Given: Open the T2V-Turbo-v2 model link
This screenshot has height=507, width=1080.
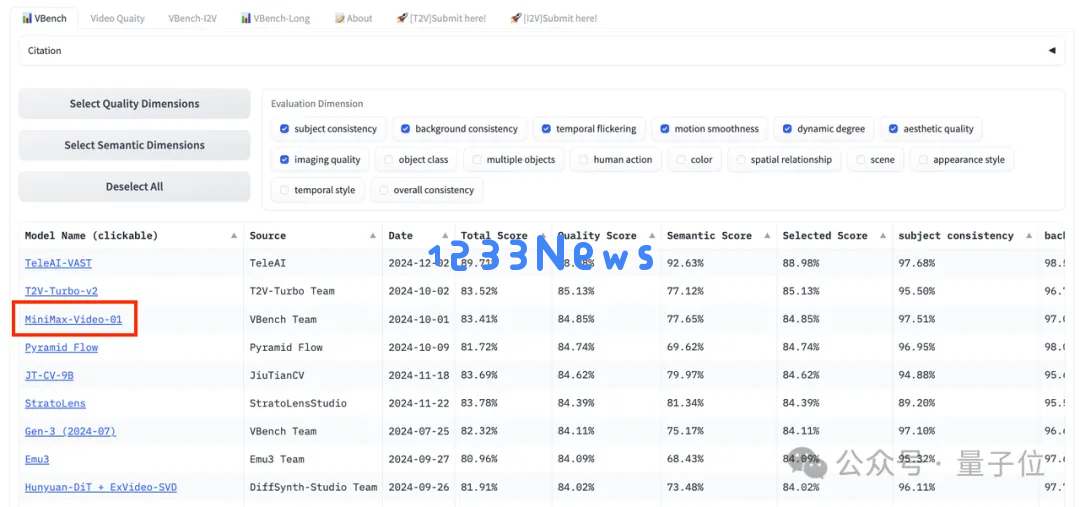Looking at the screenshot, I should coord(61,291).
